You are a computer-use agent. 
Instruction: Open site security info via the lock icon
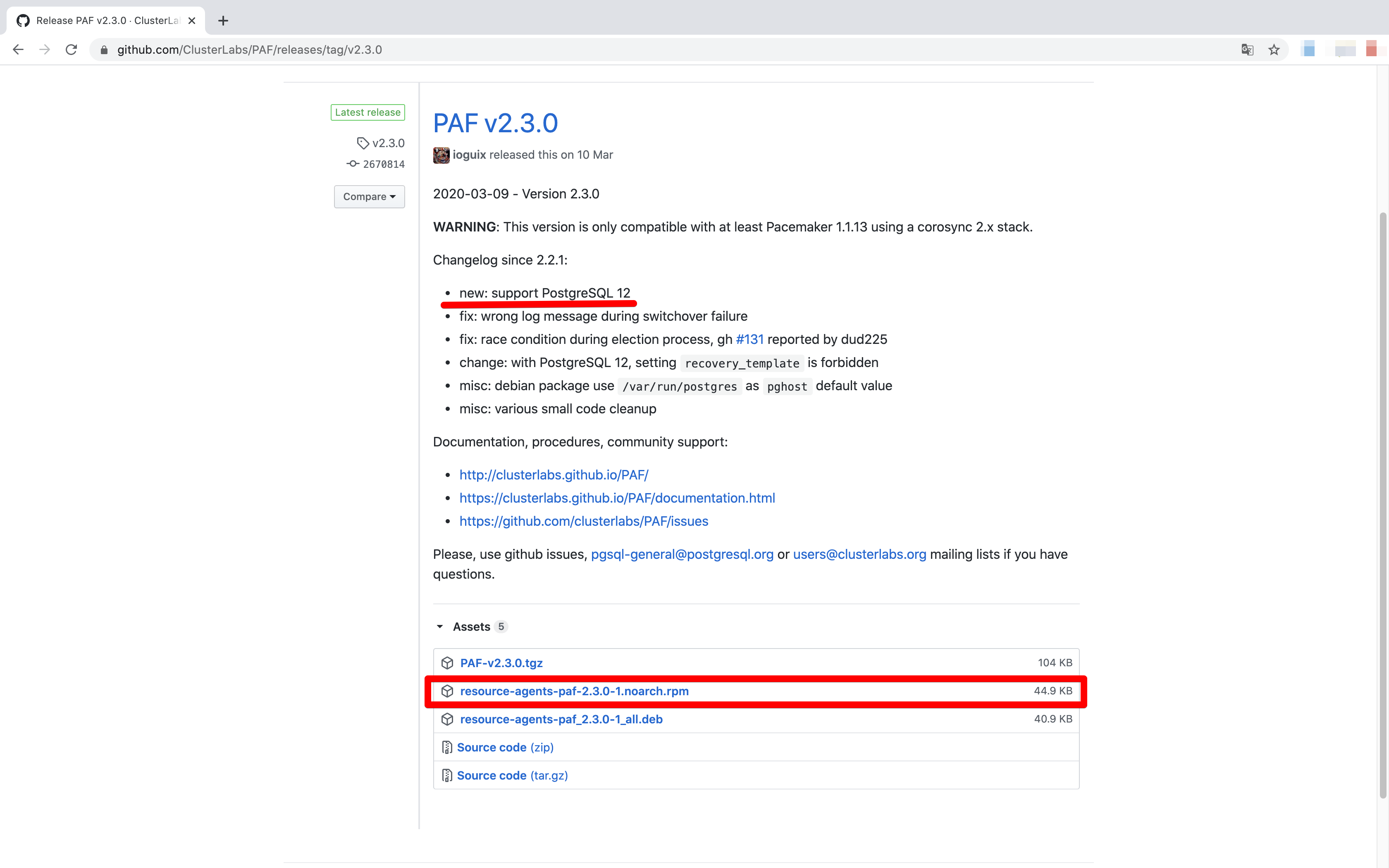pos(105,50)
